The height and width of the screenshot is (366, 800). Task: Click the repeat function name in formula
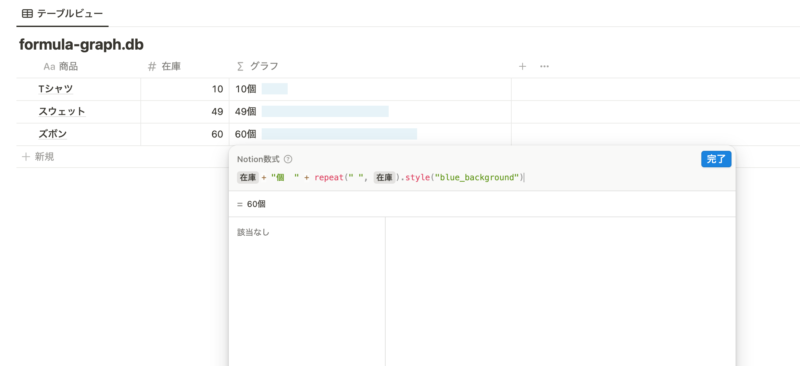(328, 178)
